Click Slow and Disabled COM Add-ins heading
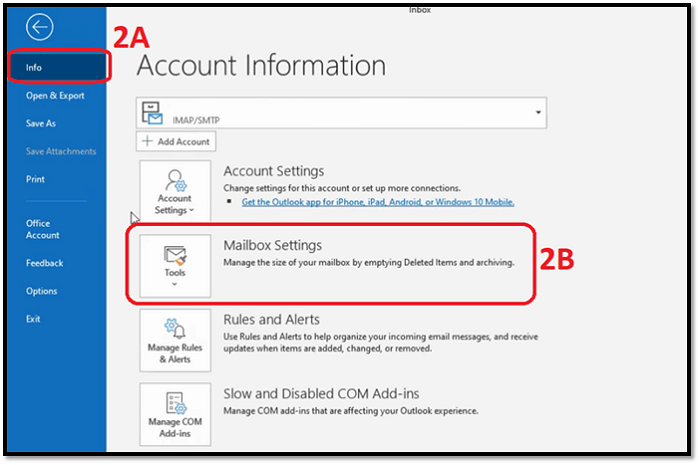The width and height of the screenshot is (700, 465). coord(321,394)
